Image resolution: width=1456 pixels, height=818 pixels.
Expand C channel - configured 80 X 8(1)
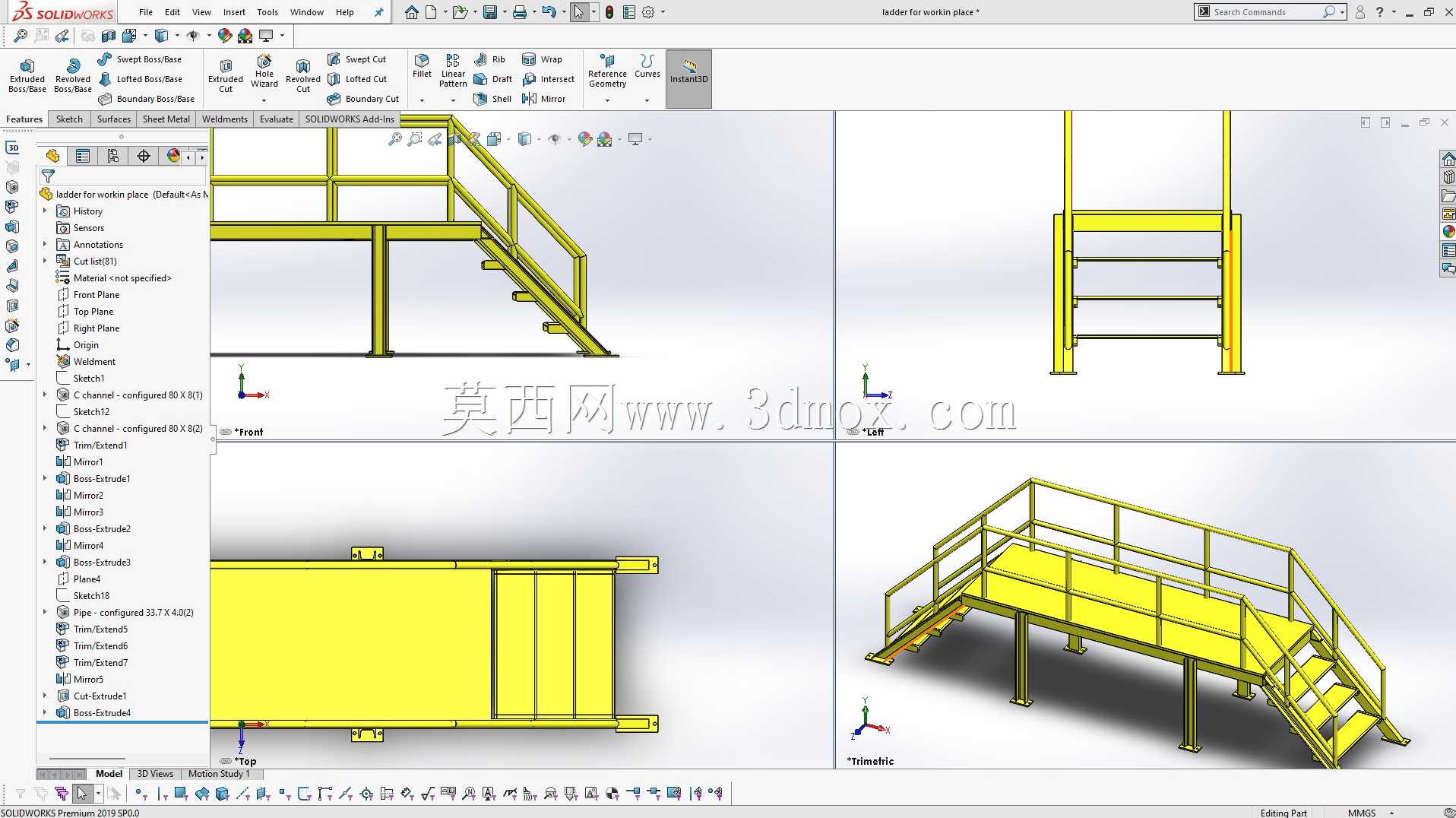pos(45,395)
